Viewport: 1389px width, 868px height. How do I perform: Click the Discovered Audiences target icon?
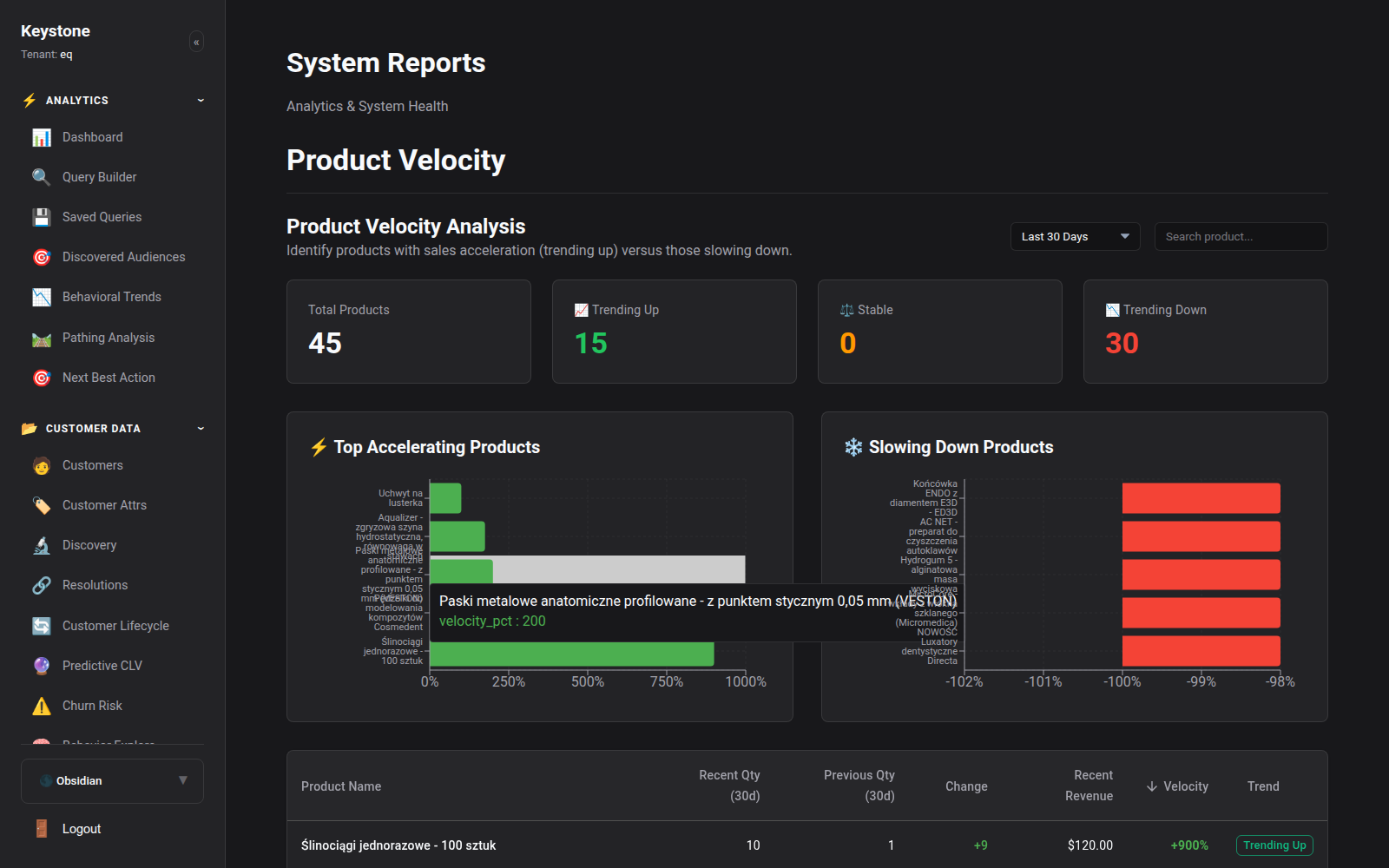(x=42, y=257)
